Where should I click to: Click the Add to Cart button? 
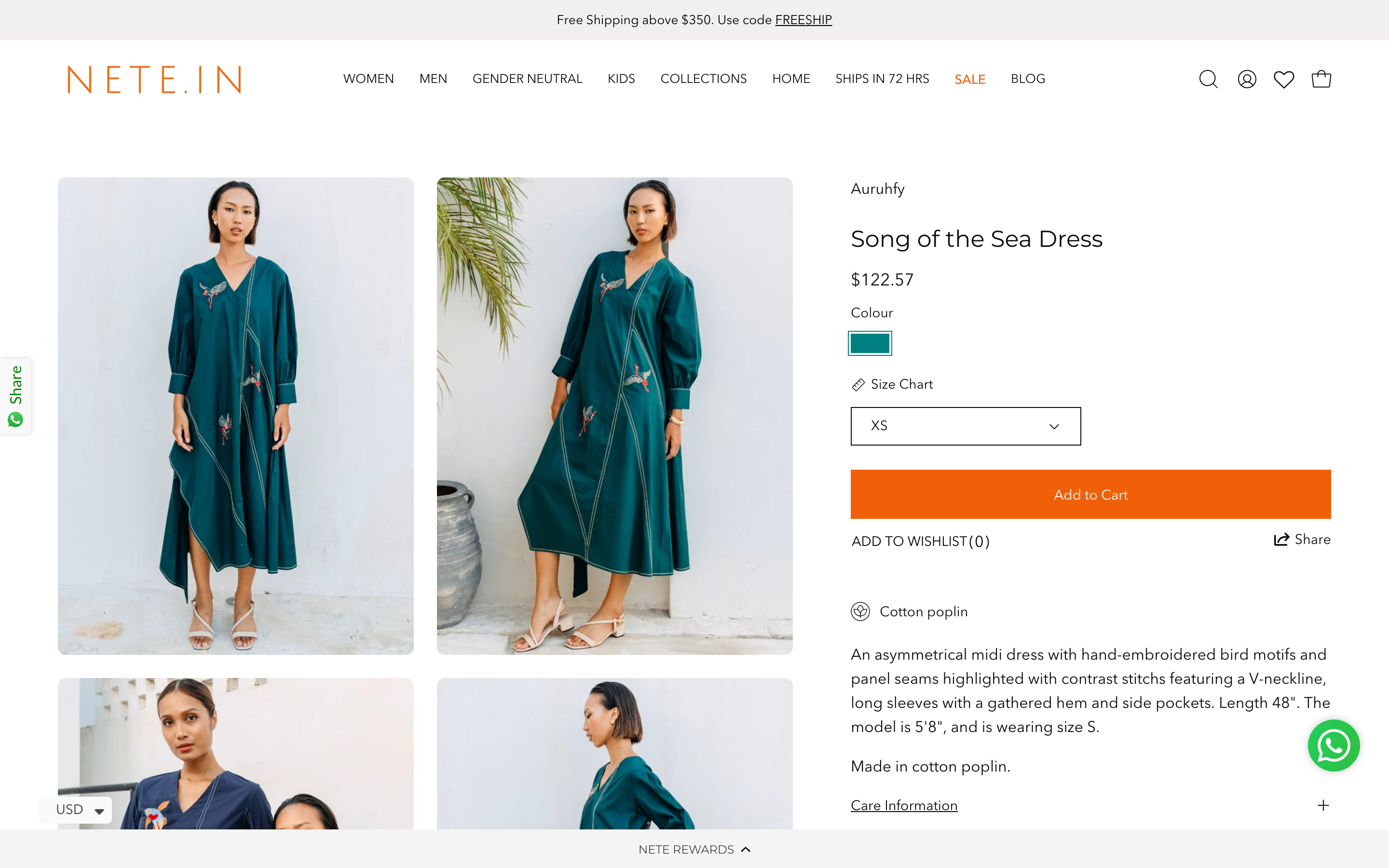pyautogui.click(x=1090, y=494)
